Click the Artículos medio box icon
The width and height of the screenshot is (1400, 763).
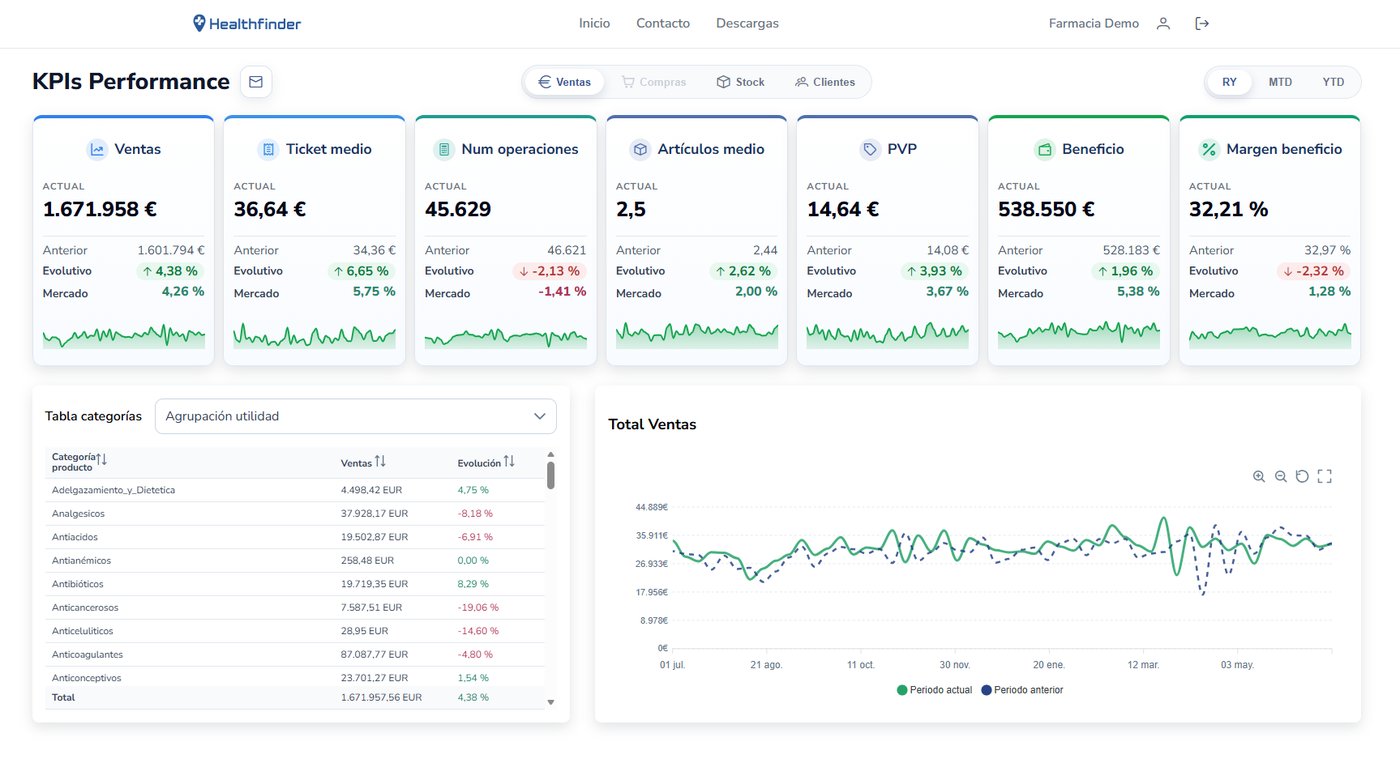point(640,149)
